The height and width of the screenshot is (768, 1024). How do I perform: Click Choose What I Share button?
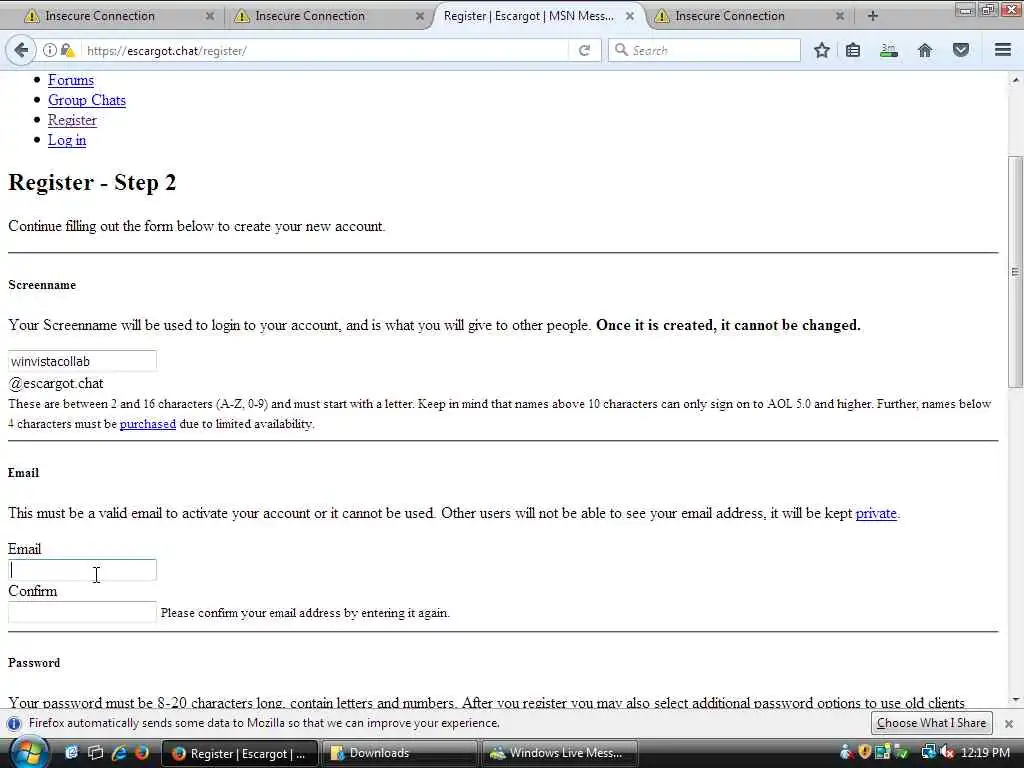(x=931, y=723)
